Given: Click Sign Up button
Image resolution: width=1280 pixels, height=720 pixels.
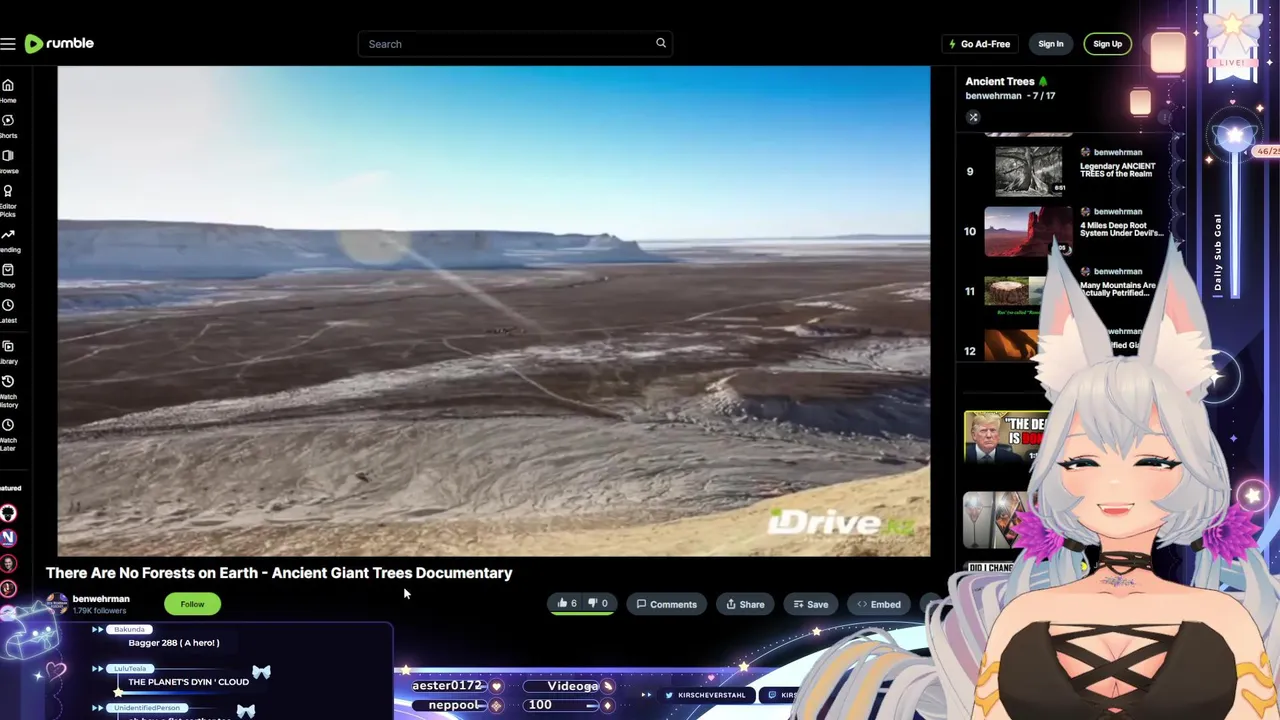Looking at the screenshot, I should (1107, 44).
